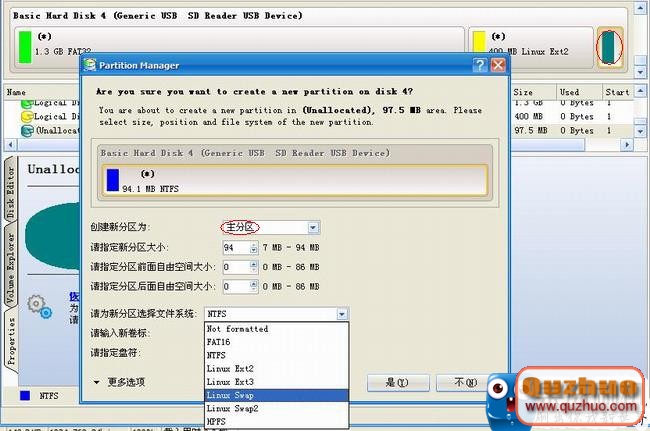Click the partition list horizontal scrollbar right arrow
This screenshot has height=431, width=650.
tap(627, 145)
